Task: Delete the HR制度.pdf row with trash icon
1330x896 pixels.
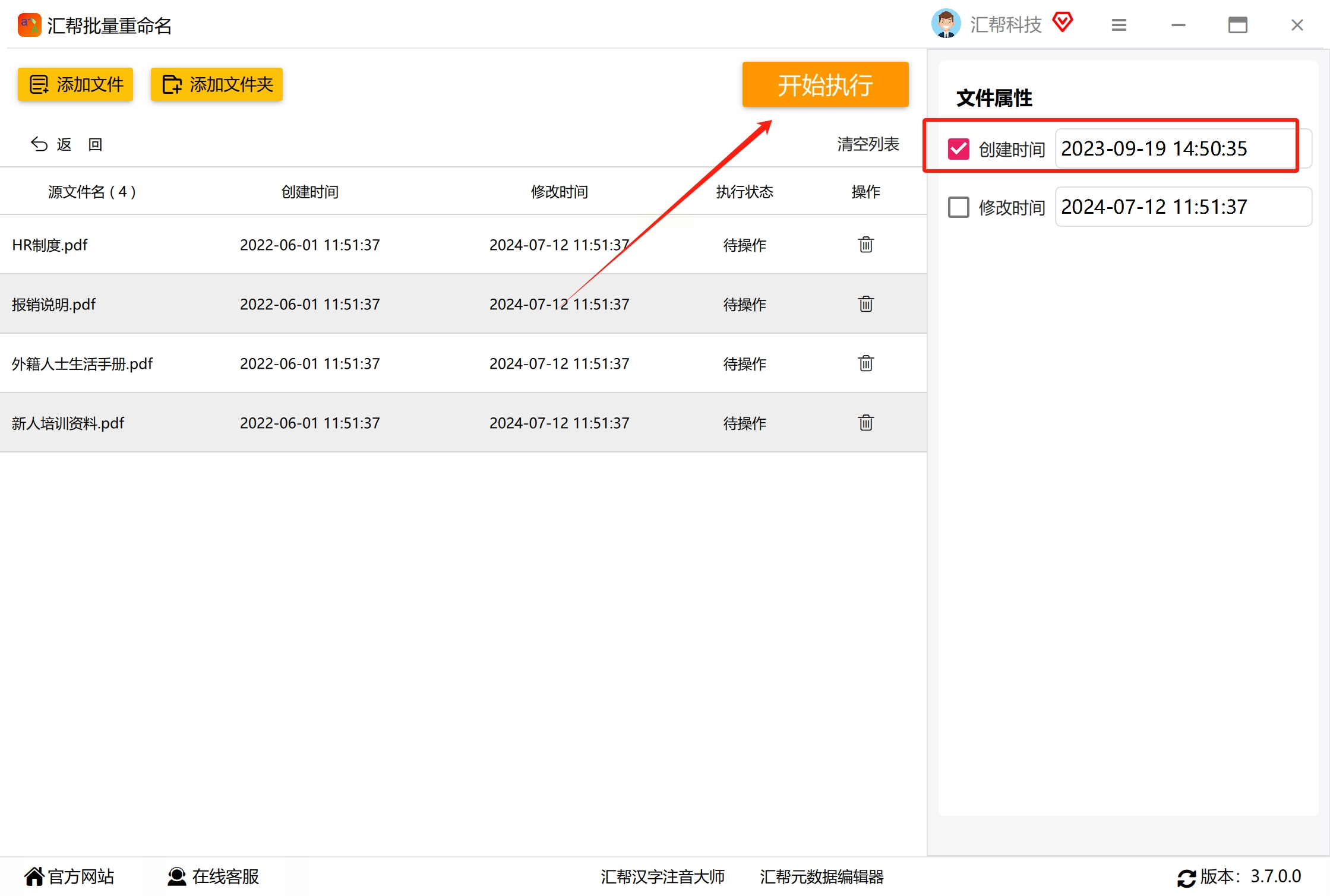Action: pos(865,245)
